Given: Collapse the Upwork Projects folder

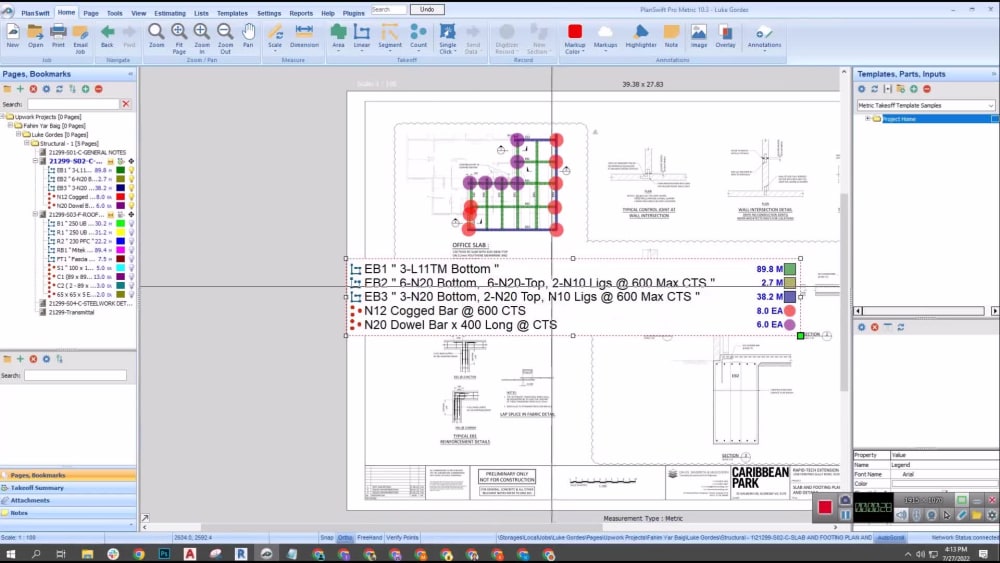Looking at the screenshot, I should 3,117.
